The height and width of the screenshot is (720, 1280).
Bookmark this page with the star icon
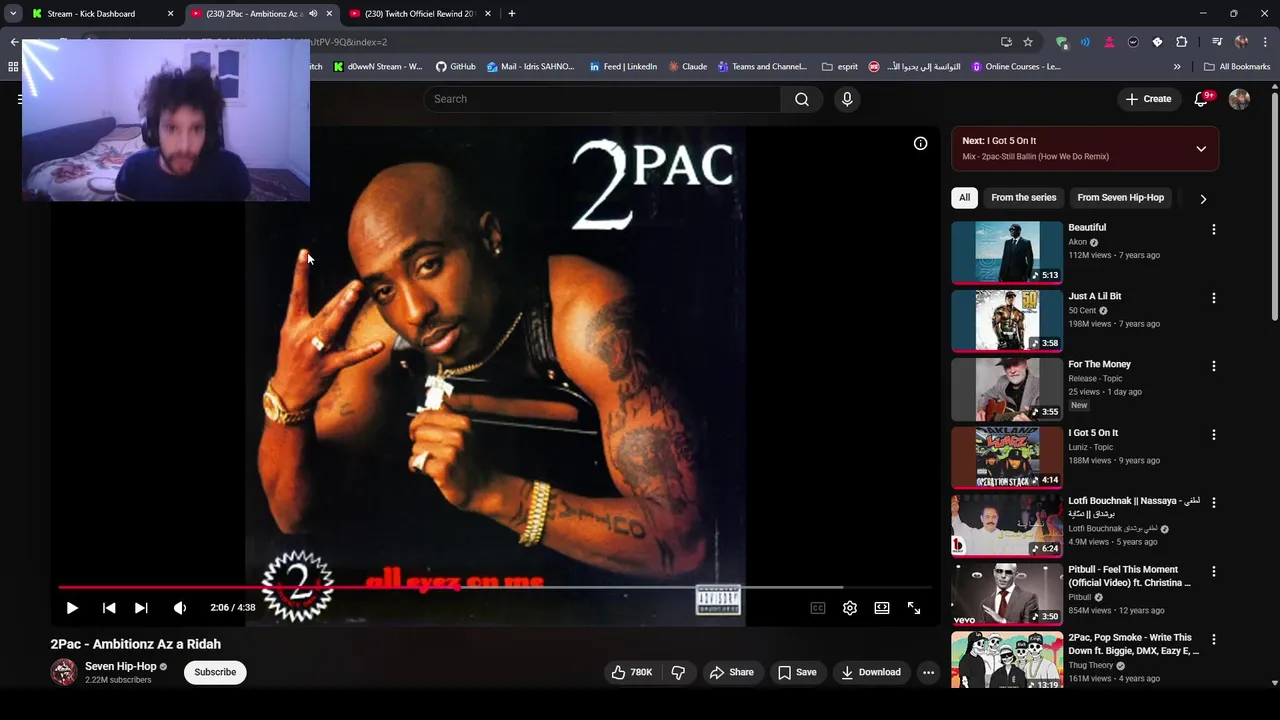pos(1028,42)
